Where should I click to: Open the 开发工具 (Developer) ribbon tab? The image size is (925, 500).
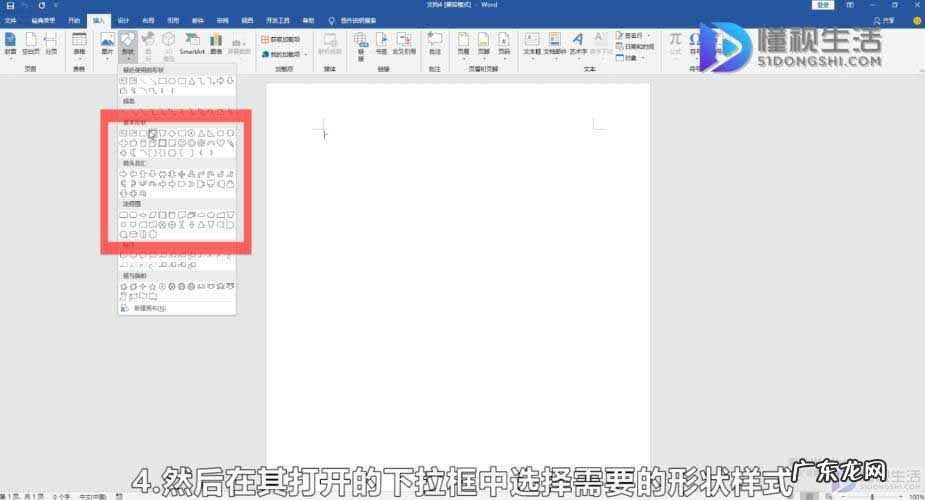coord(278,21)
